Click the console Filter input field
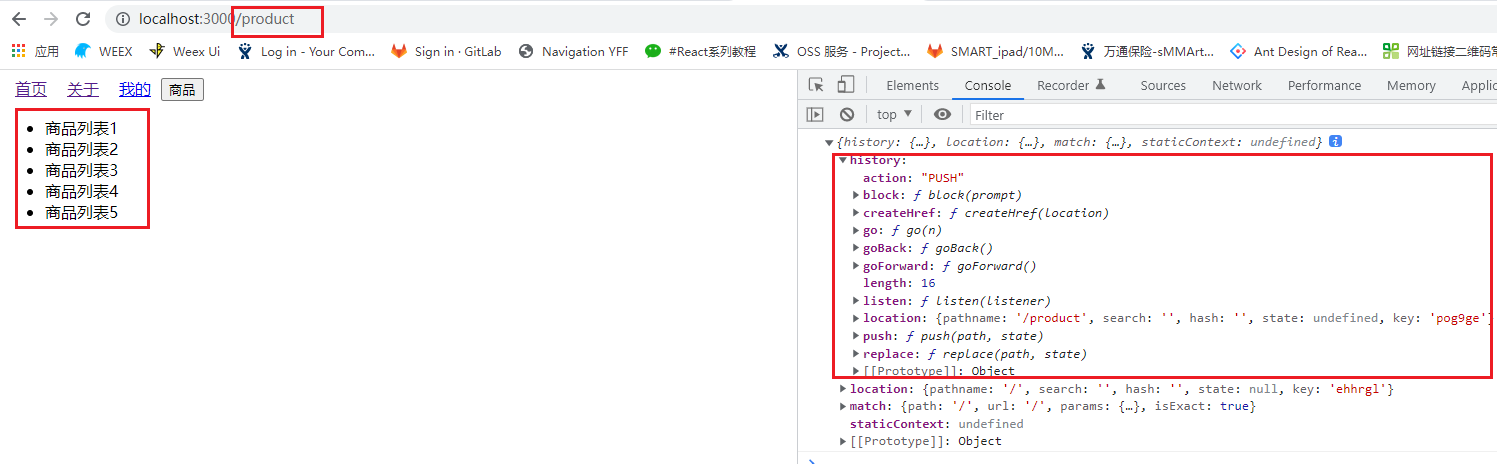Screen dimensions: 1497x464 (1233, 115)
